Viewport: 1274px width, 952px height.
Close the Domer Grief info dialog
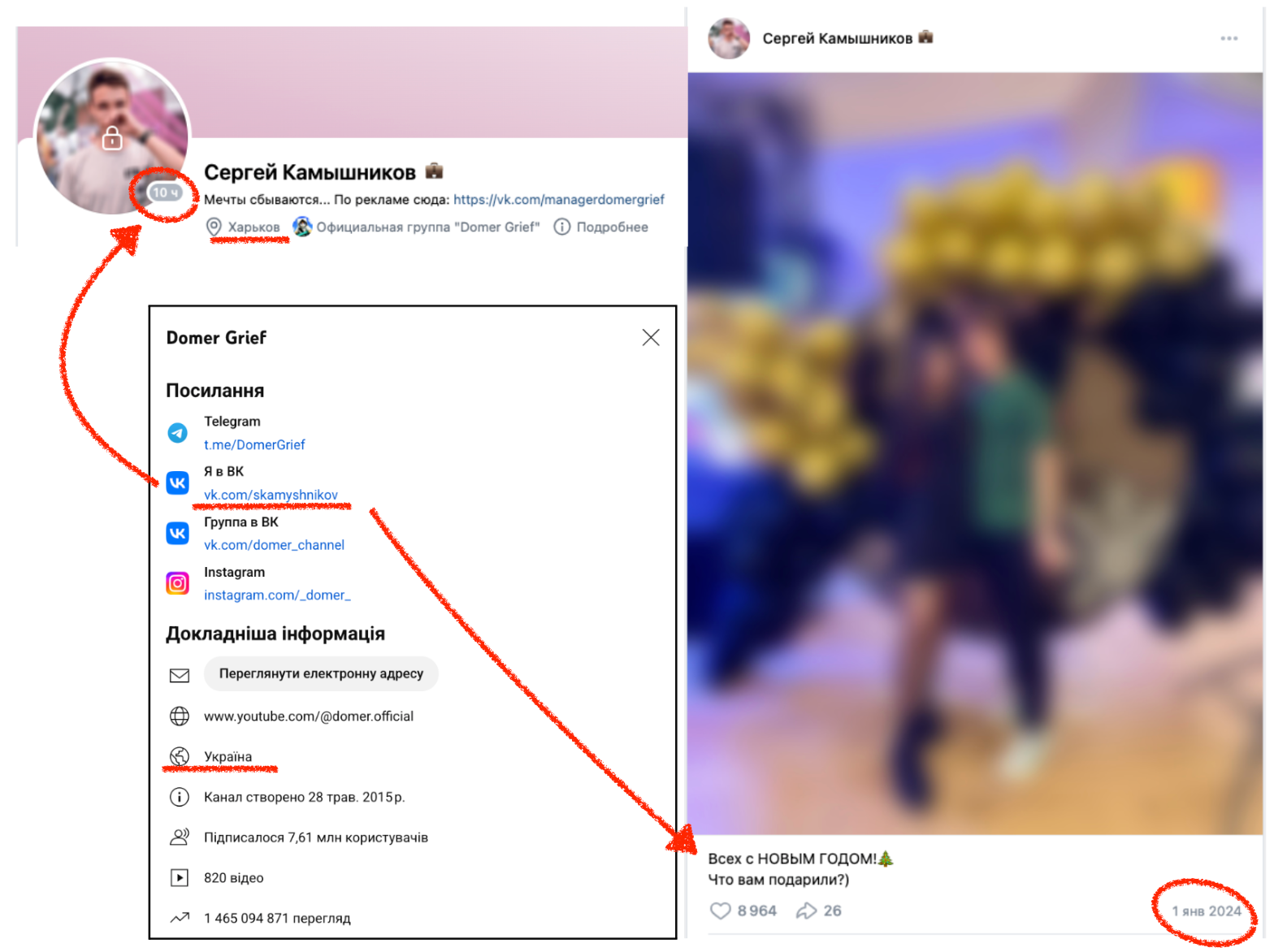[x=651, y=338]
